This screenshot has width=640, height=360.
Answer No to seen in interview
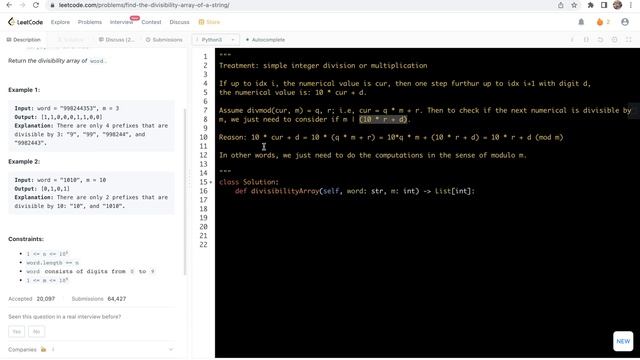tap(36, 331)
